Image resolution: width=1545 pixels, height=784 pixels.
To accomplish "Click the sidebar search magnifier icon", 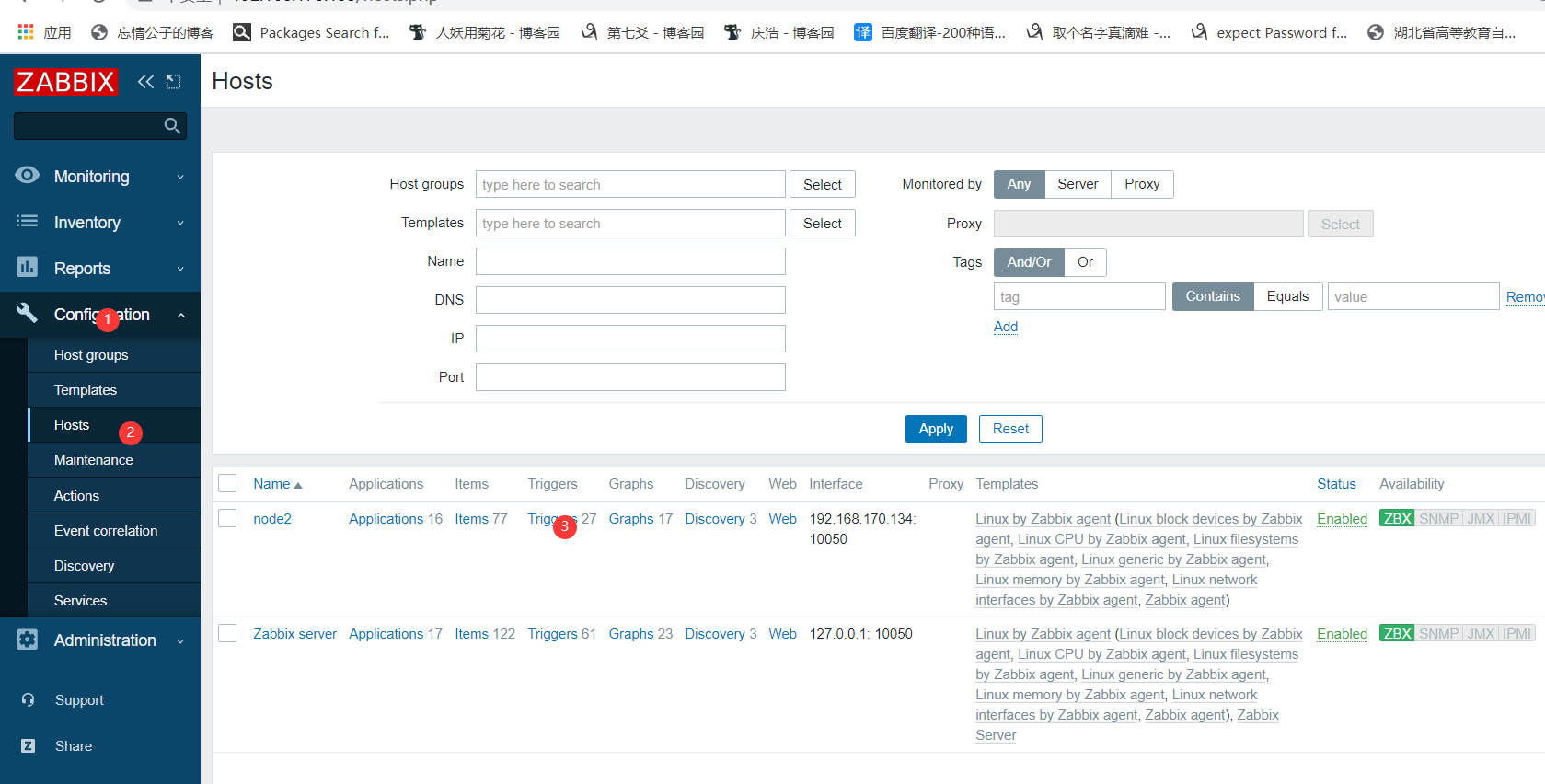I will click(x=172, y=126).
